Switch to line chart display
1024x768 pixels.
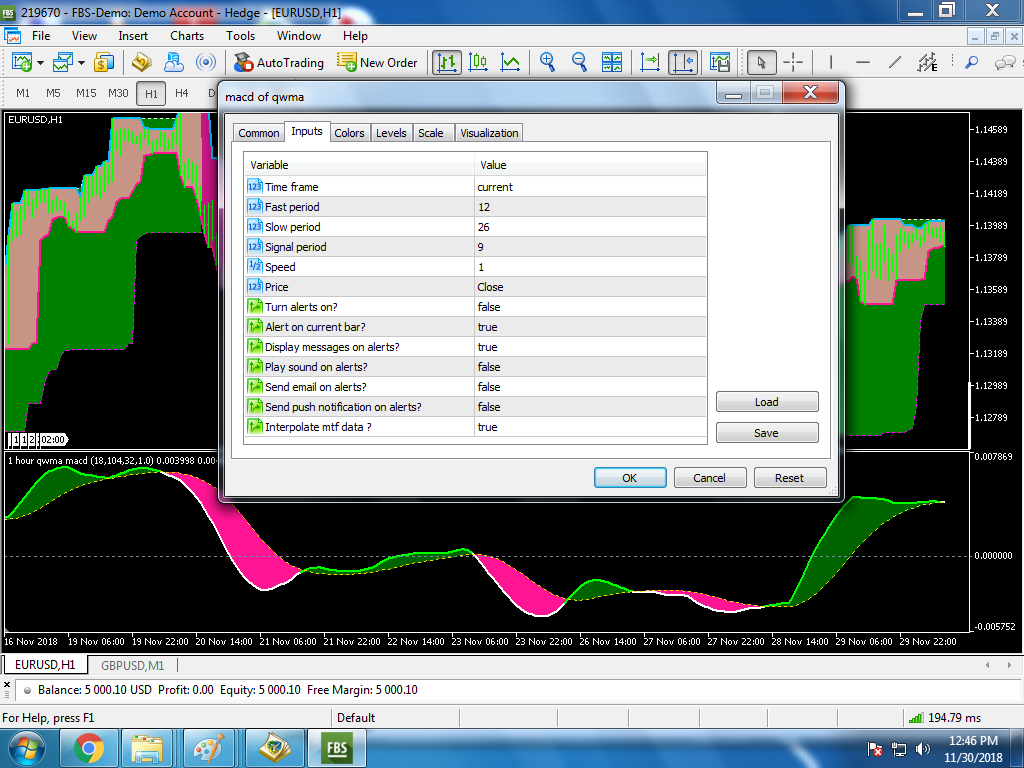(x=510, y=62)
